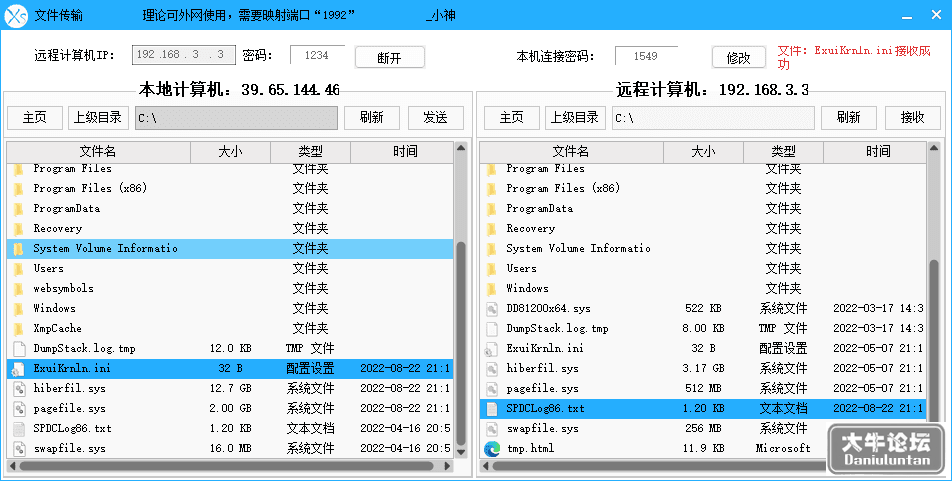The image size is (952, 481).
Task: Click folder icon of remote Windows
Action: pyautogui.click(x=492, y=289)
